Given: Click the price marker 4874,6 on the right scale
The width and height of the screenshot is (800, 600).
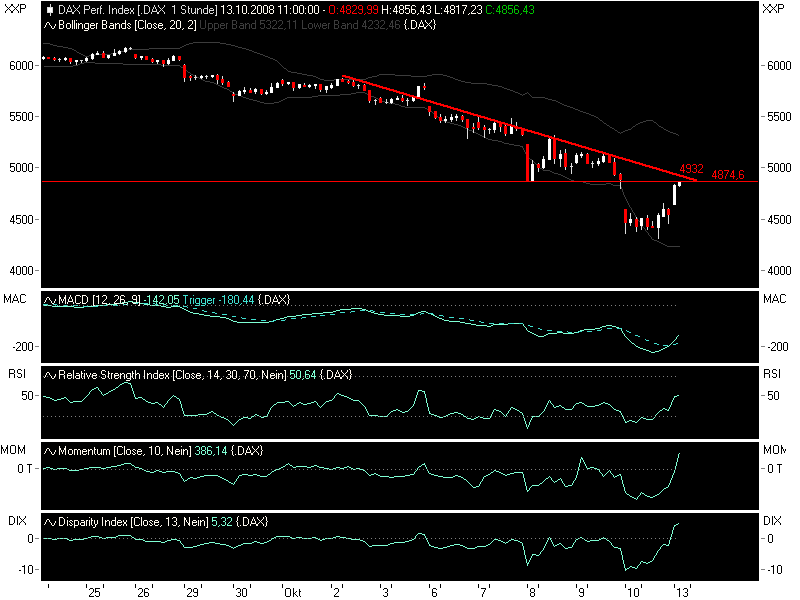Looking at the screenshot, I should tap(728, 175).
